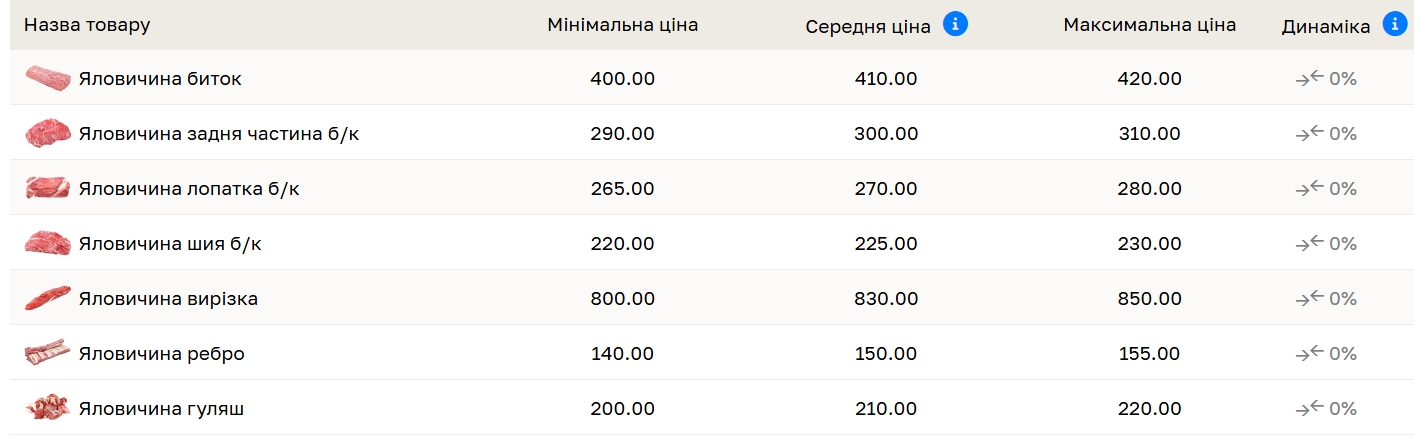
Task: Click the Максимальна ціна column header
Action: [1149, 25]
